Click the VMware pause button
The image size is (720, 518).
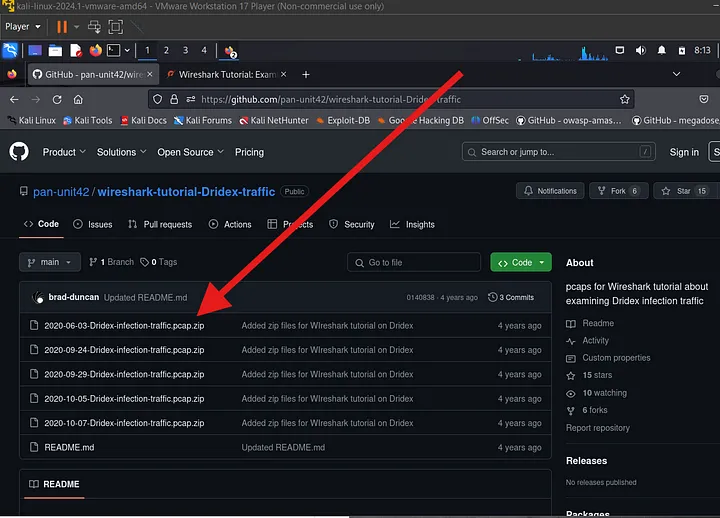62,27
